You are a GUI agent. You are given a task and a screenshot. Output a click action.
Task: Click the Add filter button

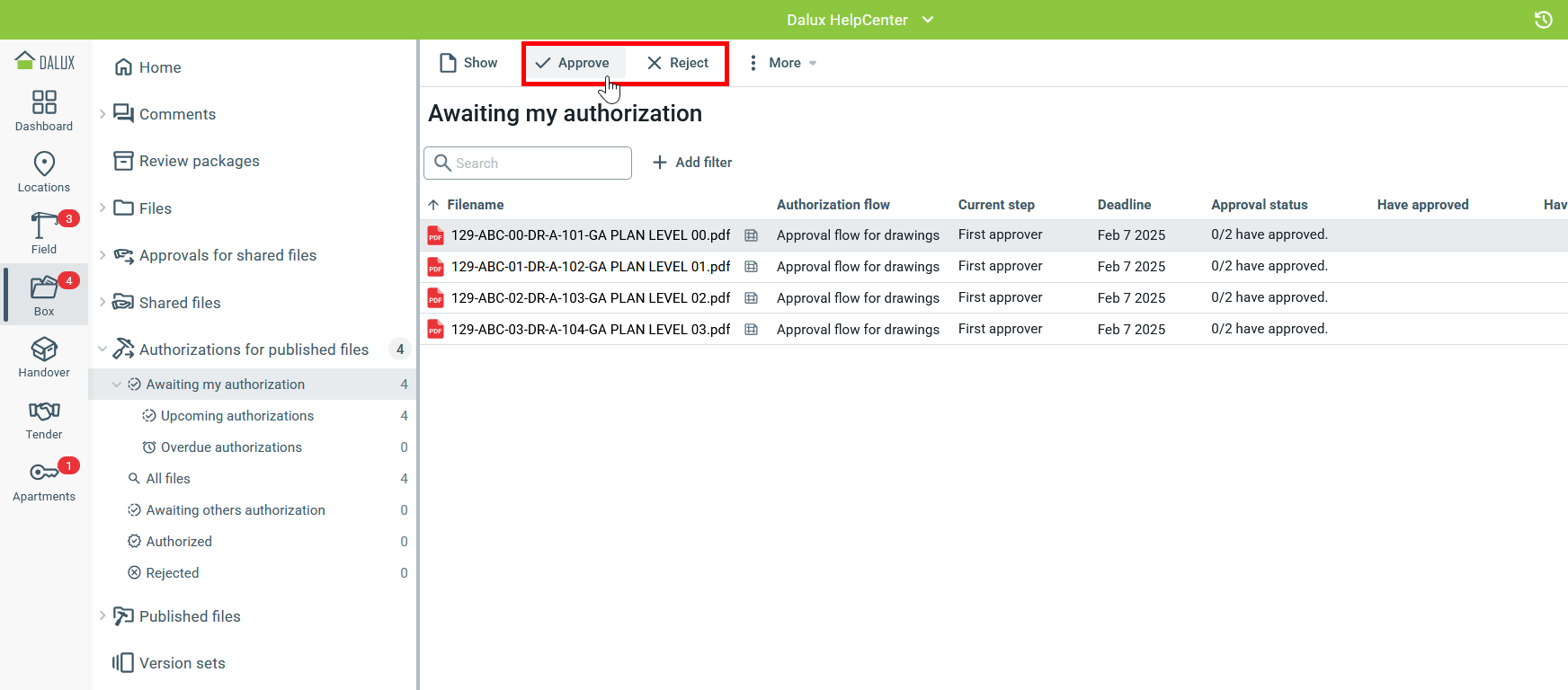click(691, 163)
